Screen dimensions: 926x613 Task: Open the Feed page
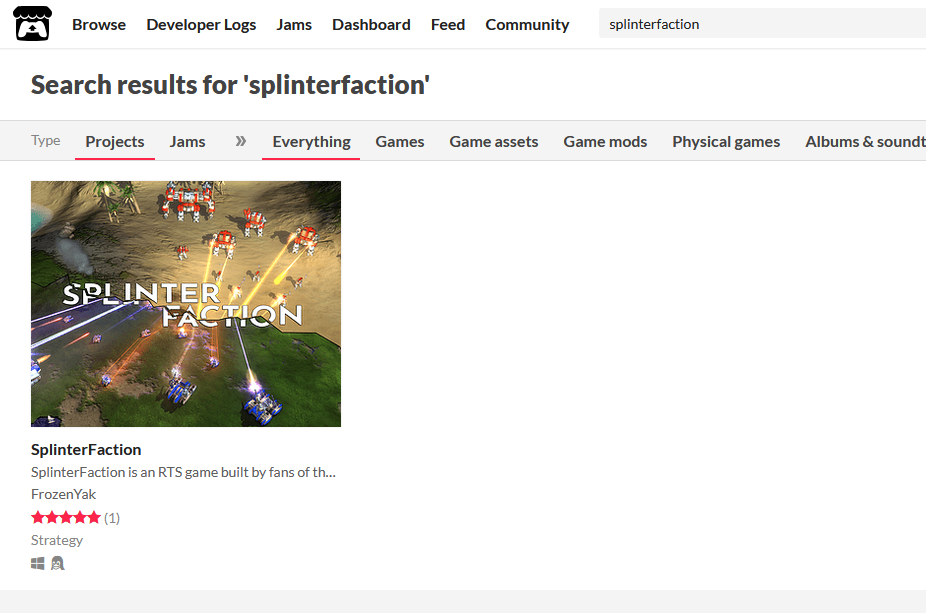click(x=448, y=24)
